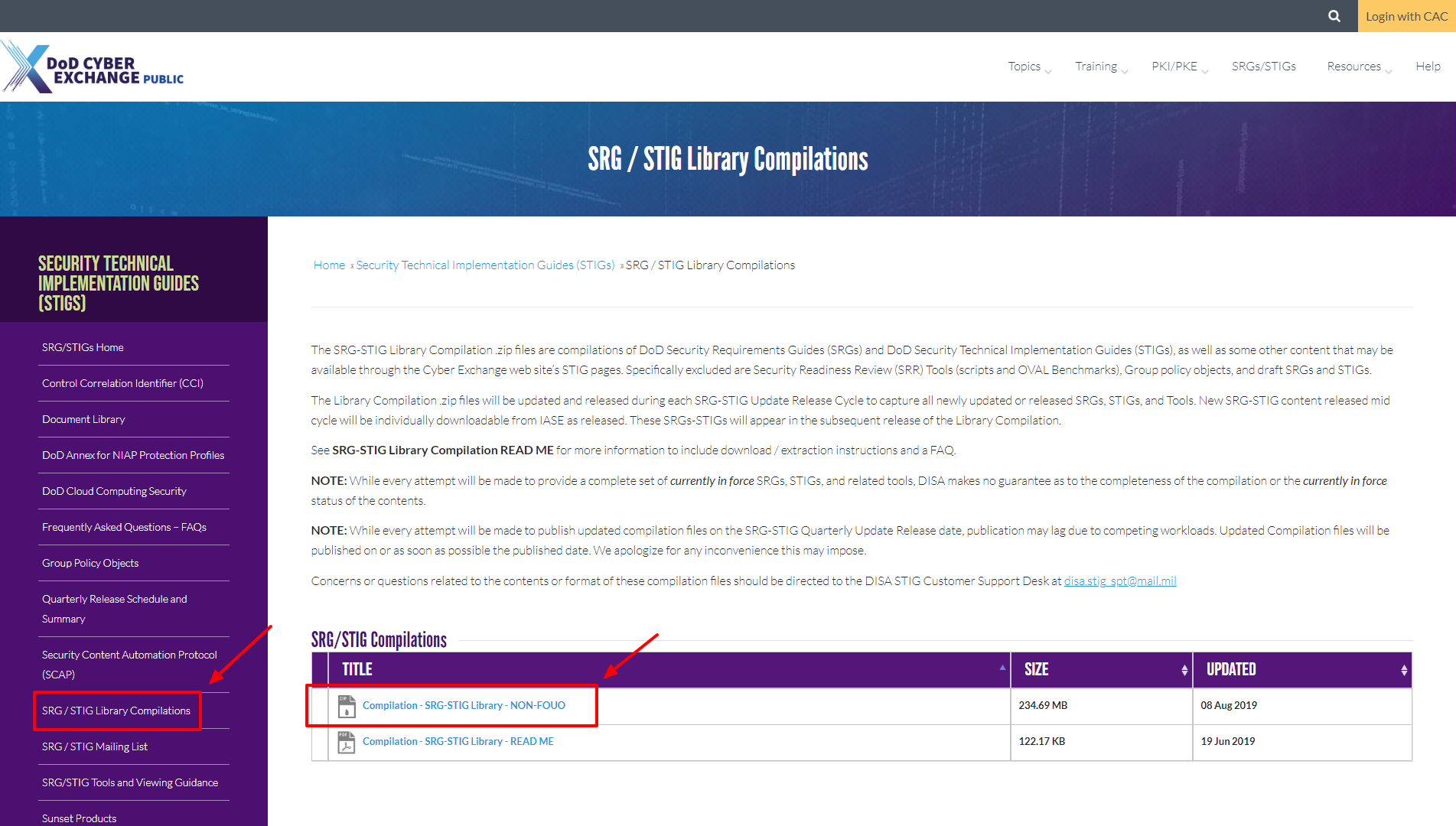Select DoD Cloud Computing Security in sidebar

tap(113, 490)
